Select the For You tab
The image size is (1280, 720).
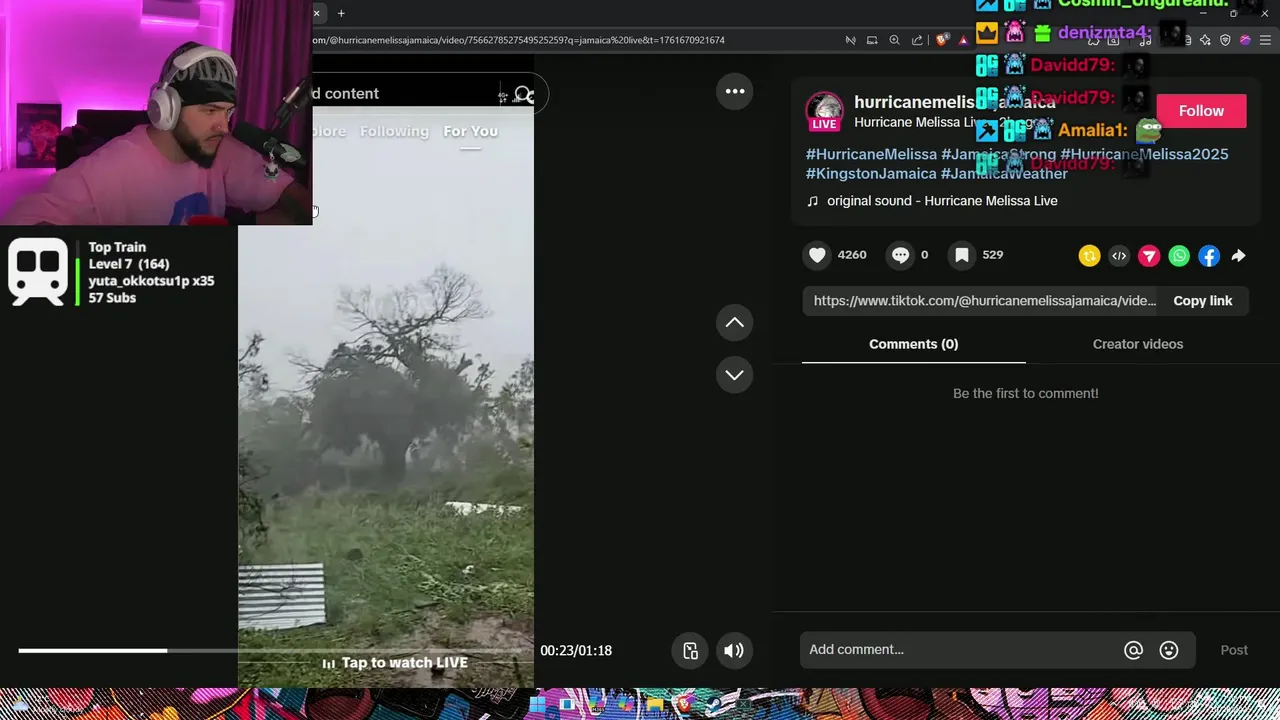pos(470,131)
